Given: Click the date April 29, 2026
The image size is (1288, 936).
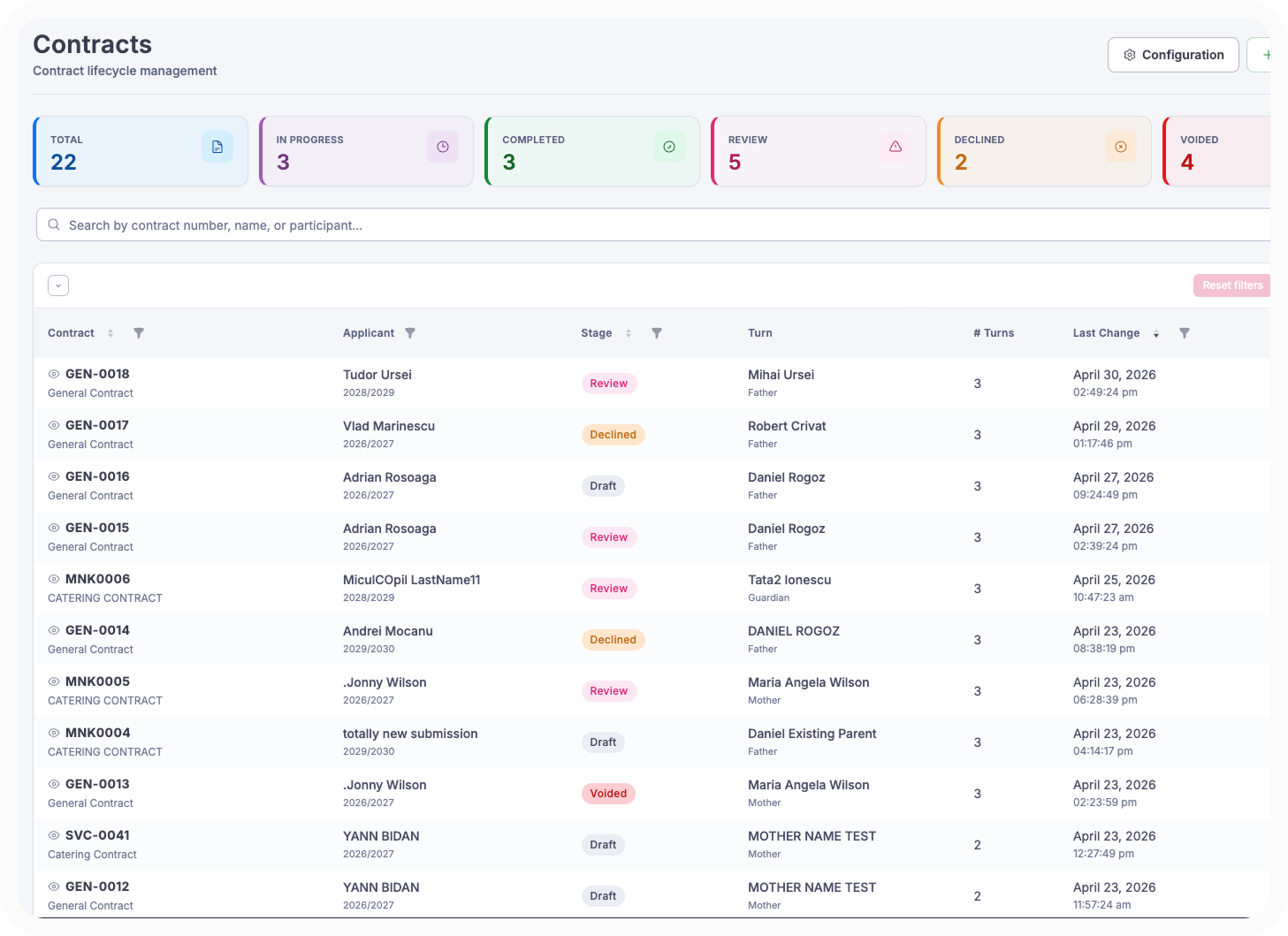Looking at the screenshot, I should coord(1115,426).
